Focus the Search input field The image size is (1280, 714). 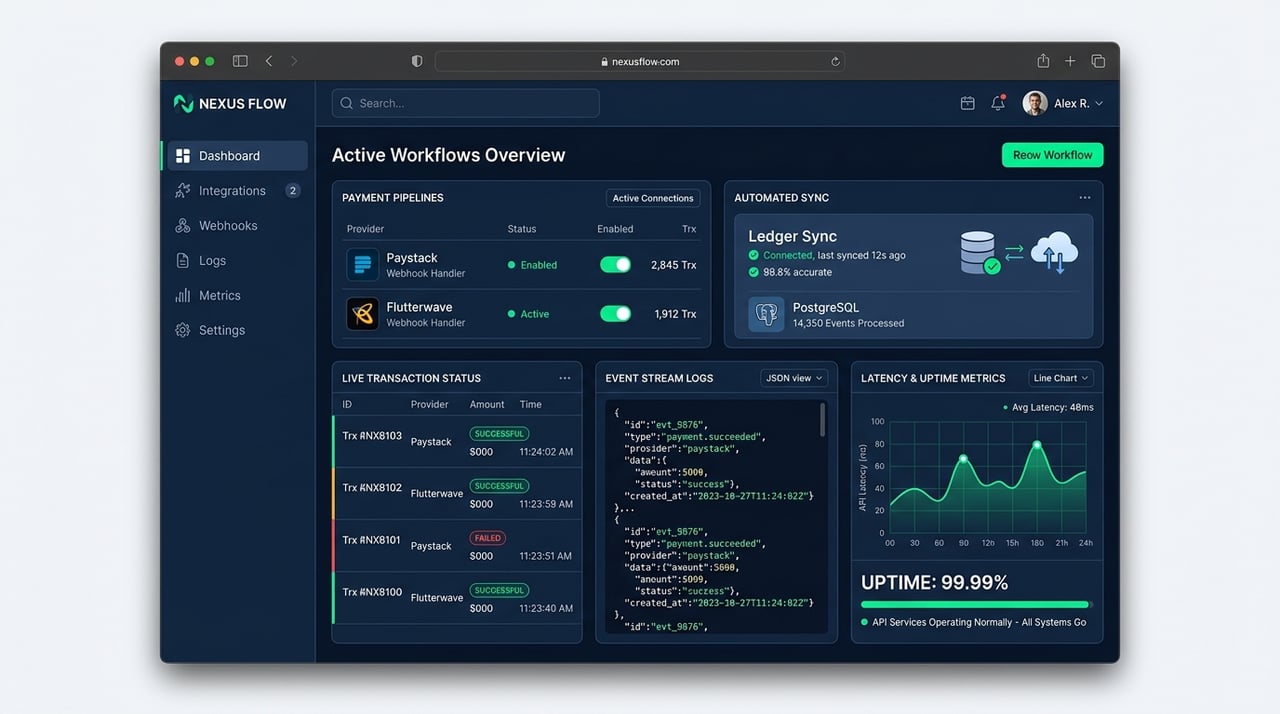tap(465, 103)
